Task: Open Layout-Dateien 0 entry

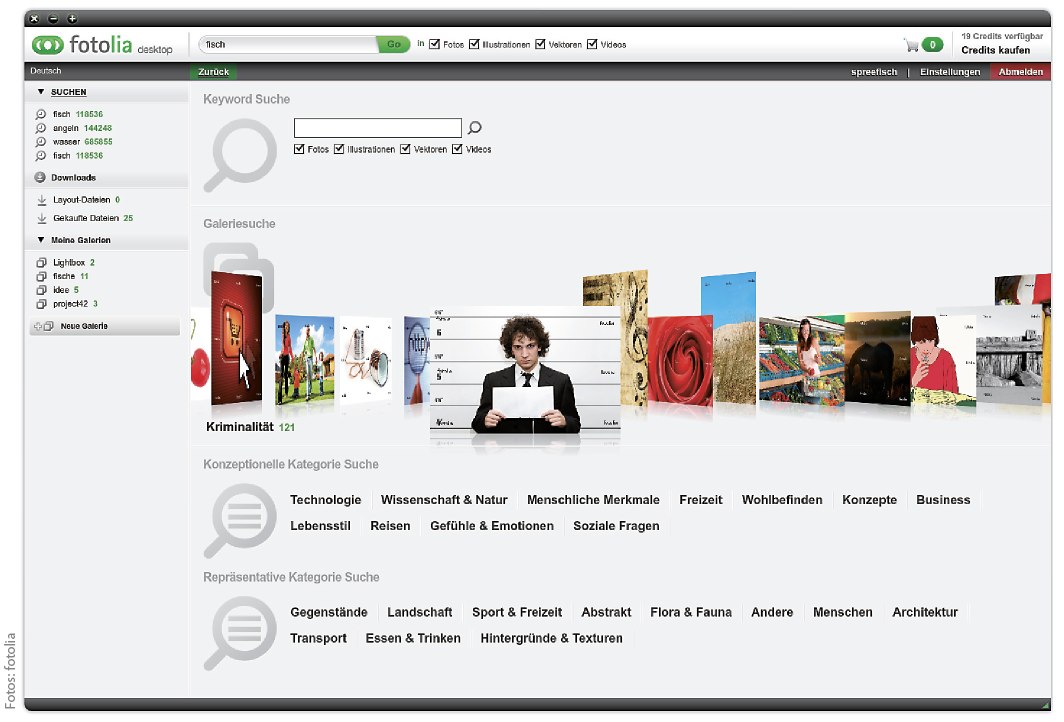Action: pyautogui.click(x=86, y=200)
